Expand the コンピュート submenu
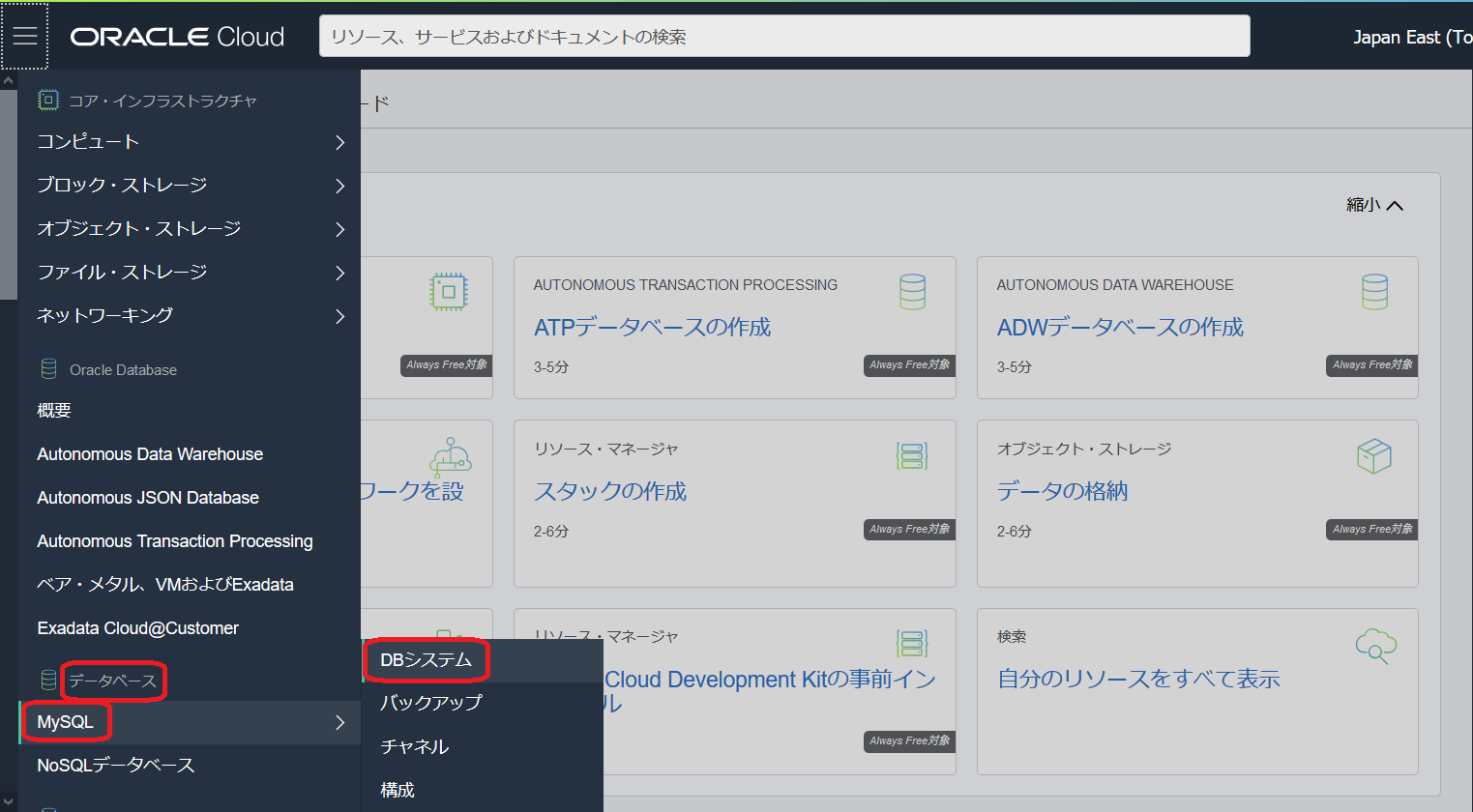This screenshot has width=1473, height=812. point(339,142)
